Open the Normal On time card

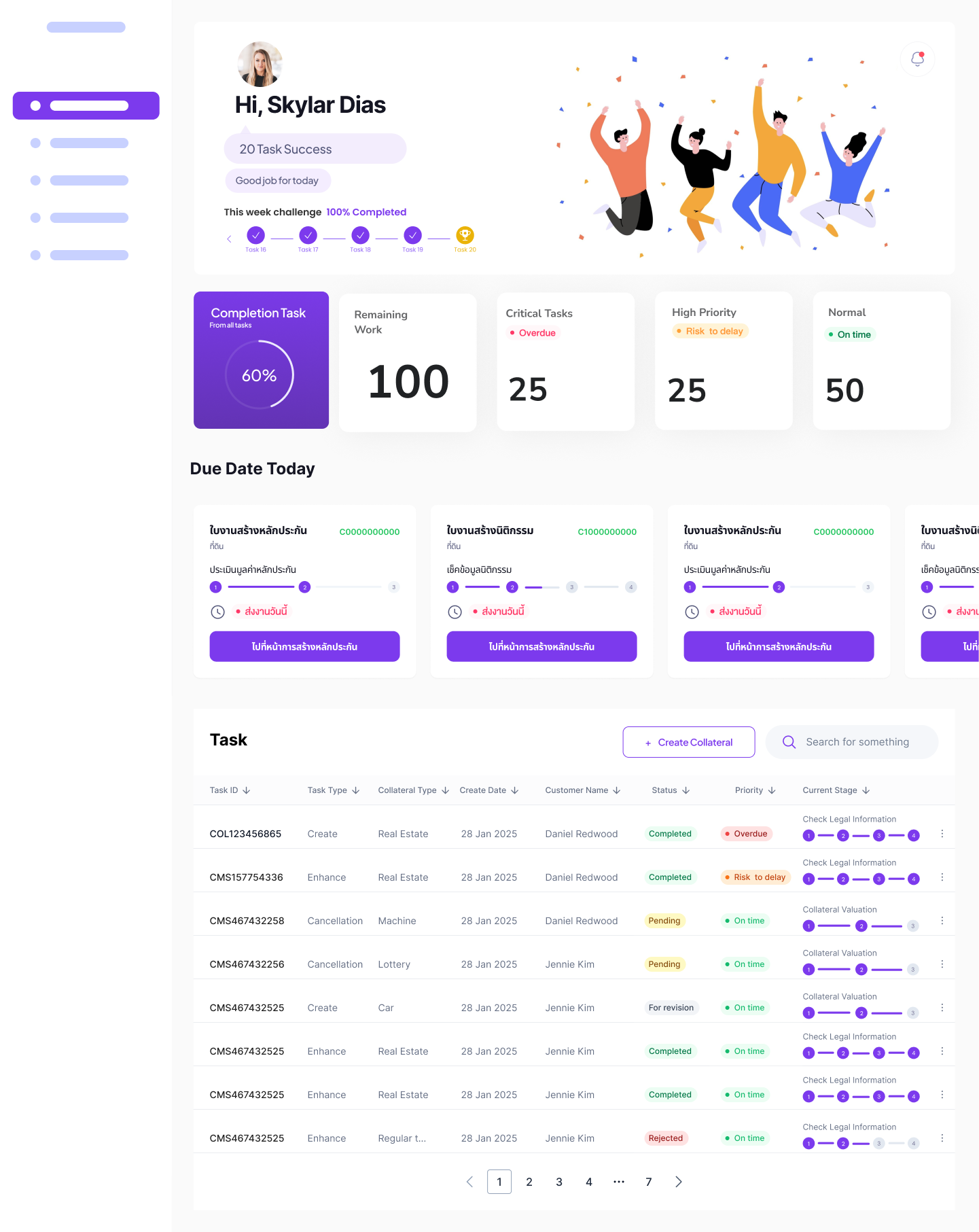[x=882, y=361]
